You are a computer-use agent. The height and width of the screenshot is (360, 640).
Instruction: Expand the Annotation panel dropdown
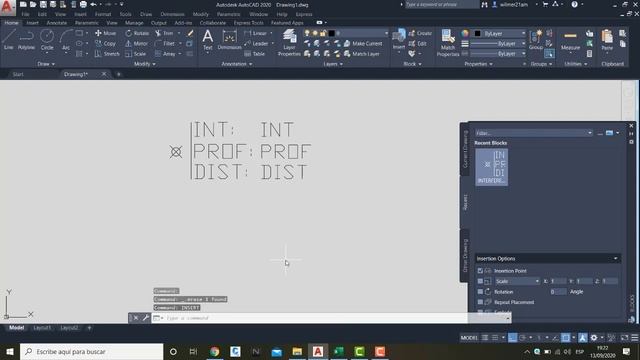click(237, 64)
